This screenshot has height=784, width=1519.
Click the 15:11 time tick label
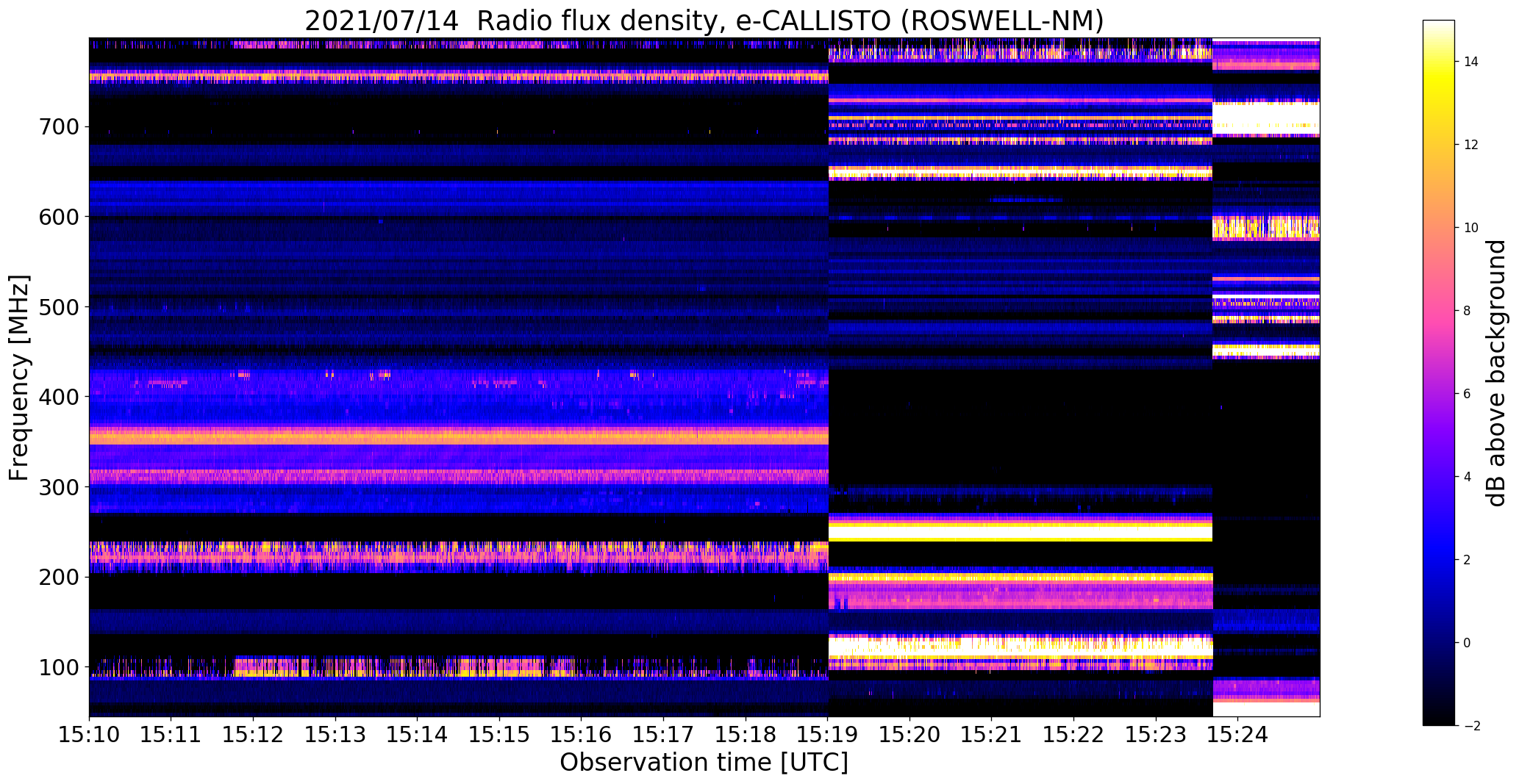pyautogui.click(x=171, y=734)
